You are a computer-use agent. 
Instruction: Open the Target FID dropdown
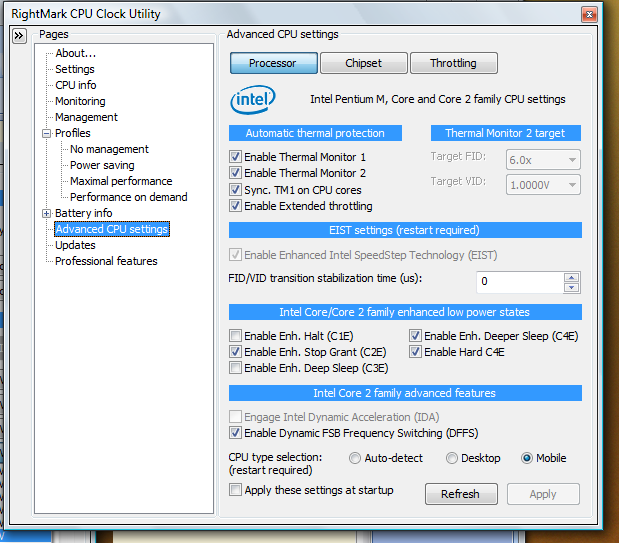point(543,160)
